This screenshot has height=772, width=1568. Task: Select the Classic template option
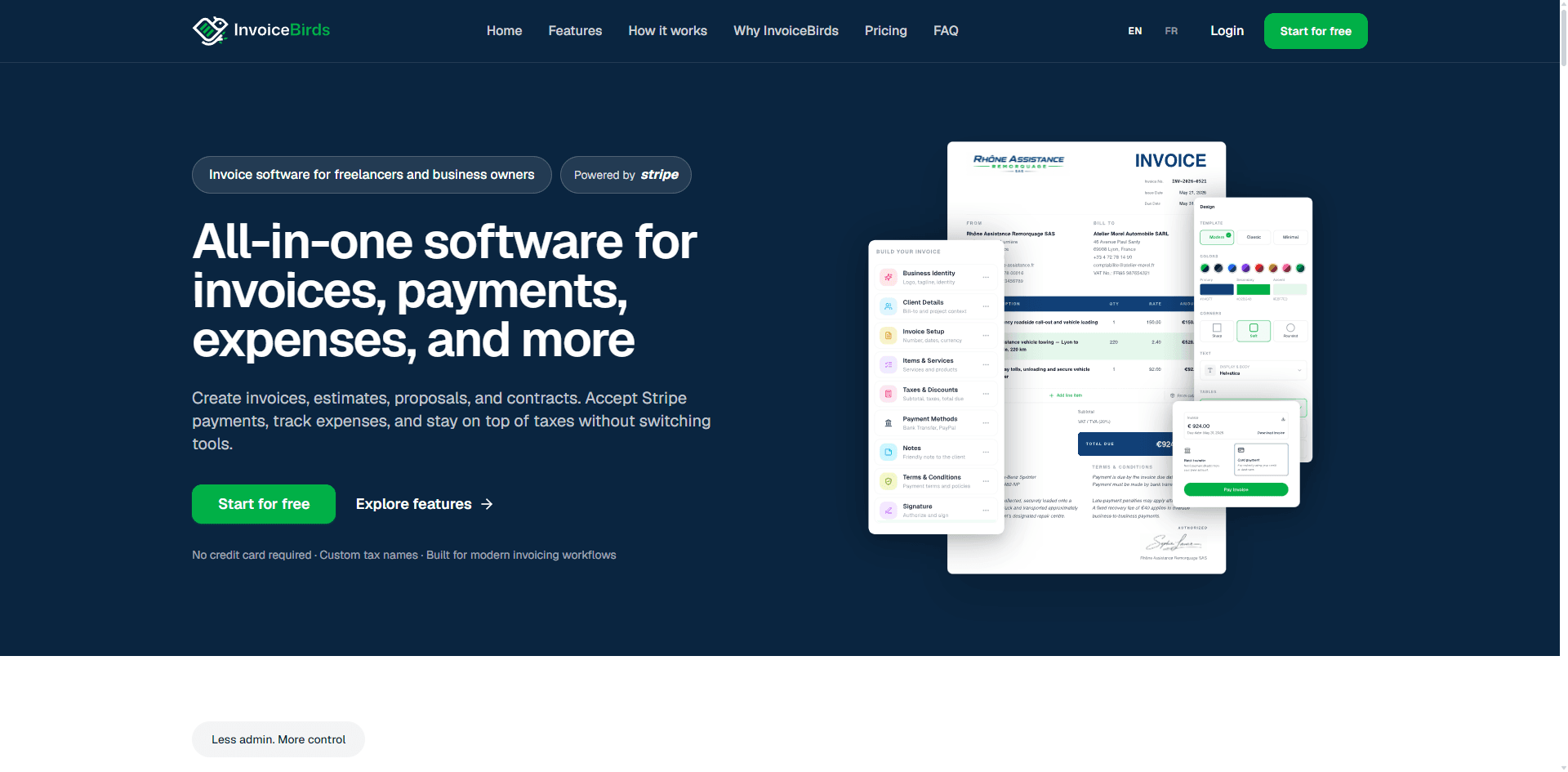tap(1254, 237)
